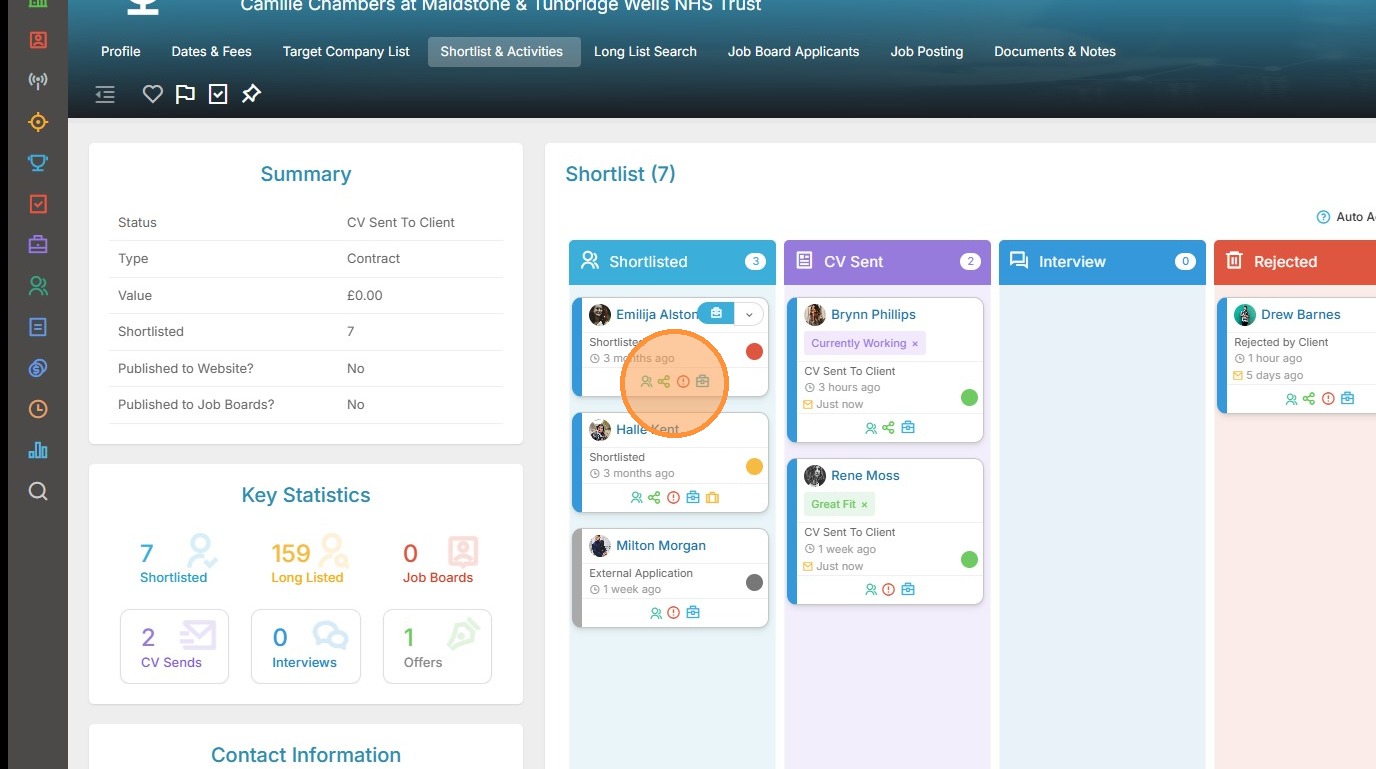The image size is (1376, 769).
Task: Collapse the side menu with the indent icon
Action: [x=105, y=94]
